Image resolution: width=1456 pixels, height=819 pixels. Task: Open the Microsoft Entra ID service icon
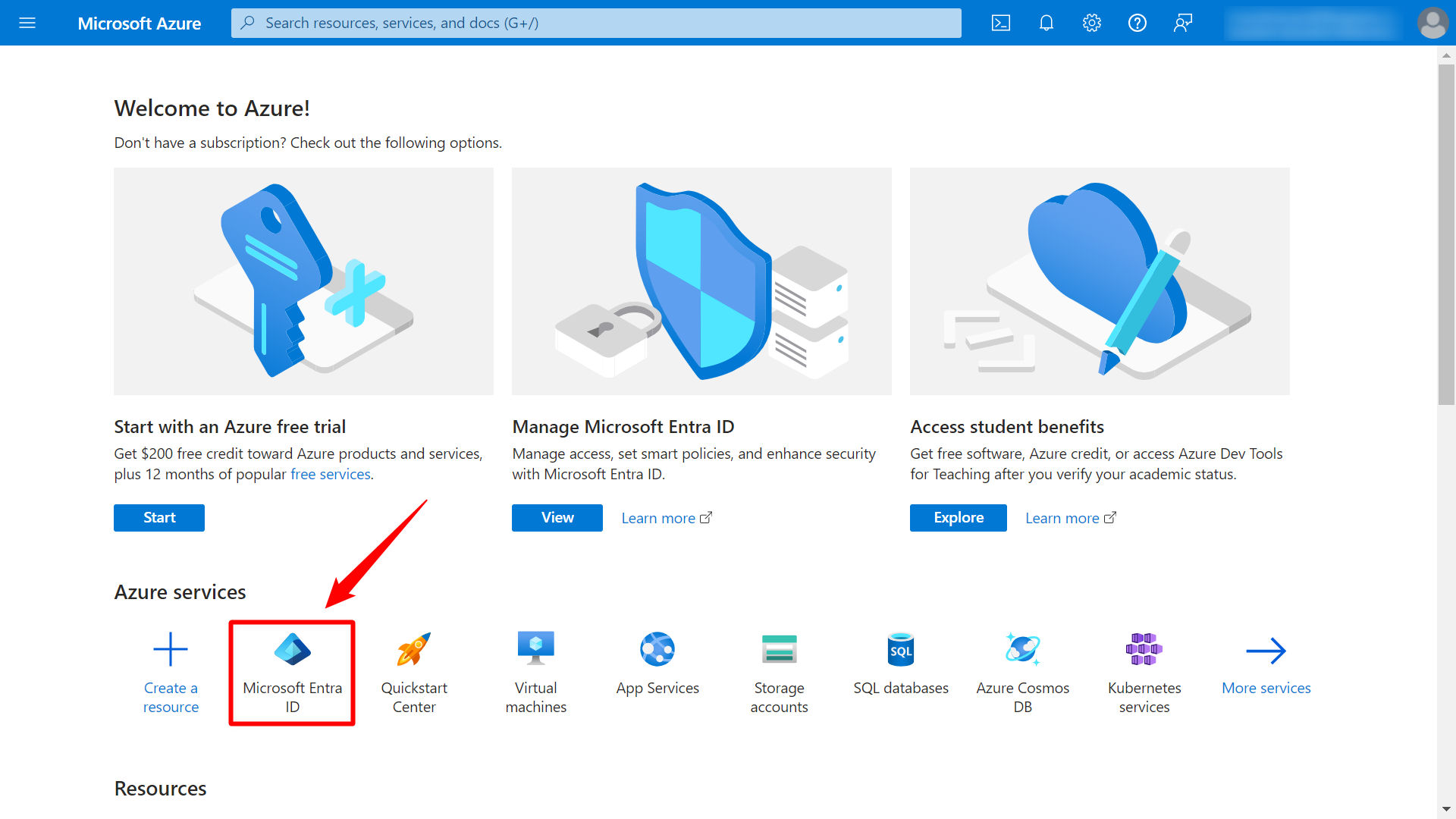[292, 649]
